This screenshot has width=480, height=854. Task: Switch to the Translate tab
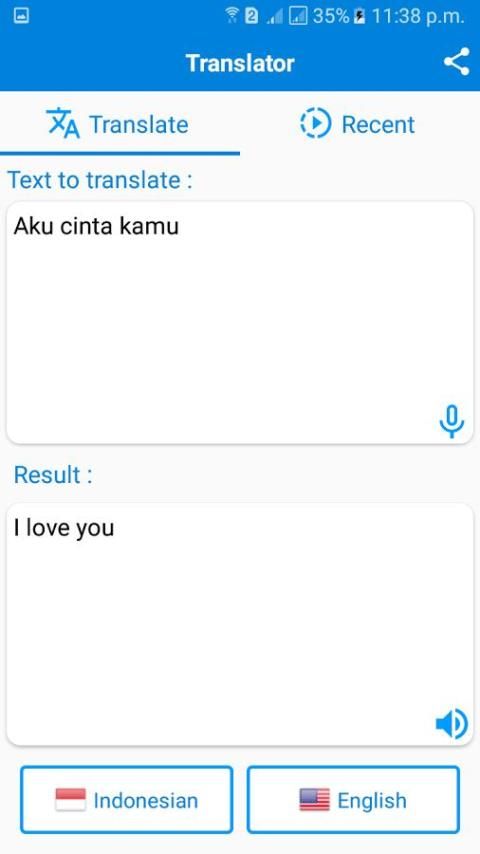pyautogui.click(x=120, y=124)
